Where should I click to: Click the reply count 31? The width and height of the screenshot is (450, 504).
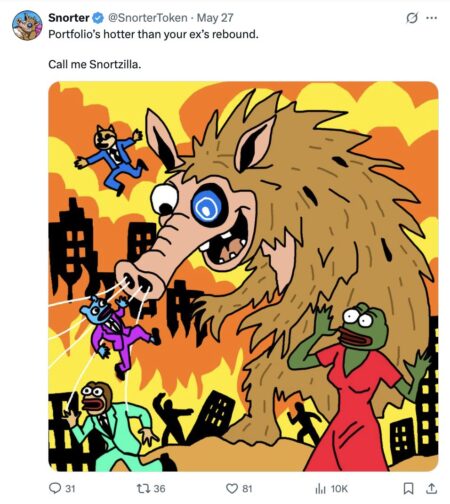click(70, 489)
